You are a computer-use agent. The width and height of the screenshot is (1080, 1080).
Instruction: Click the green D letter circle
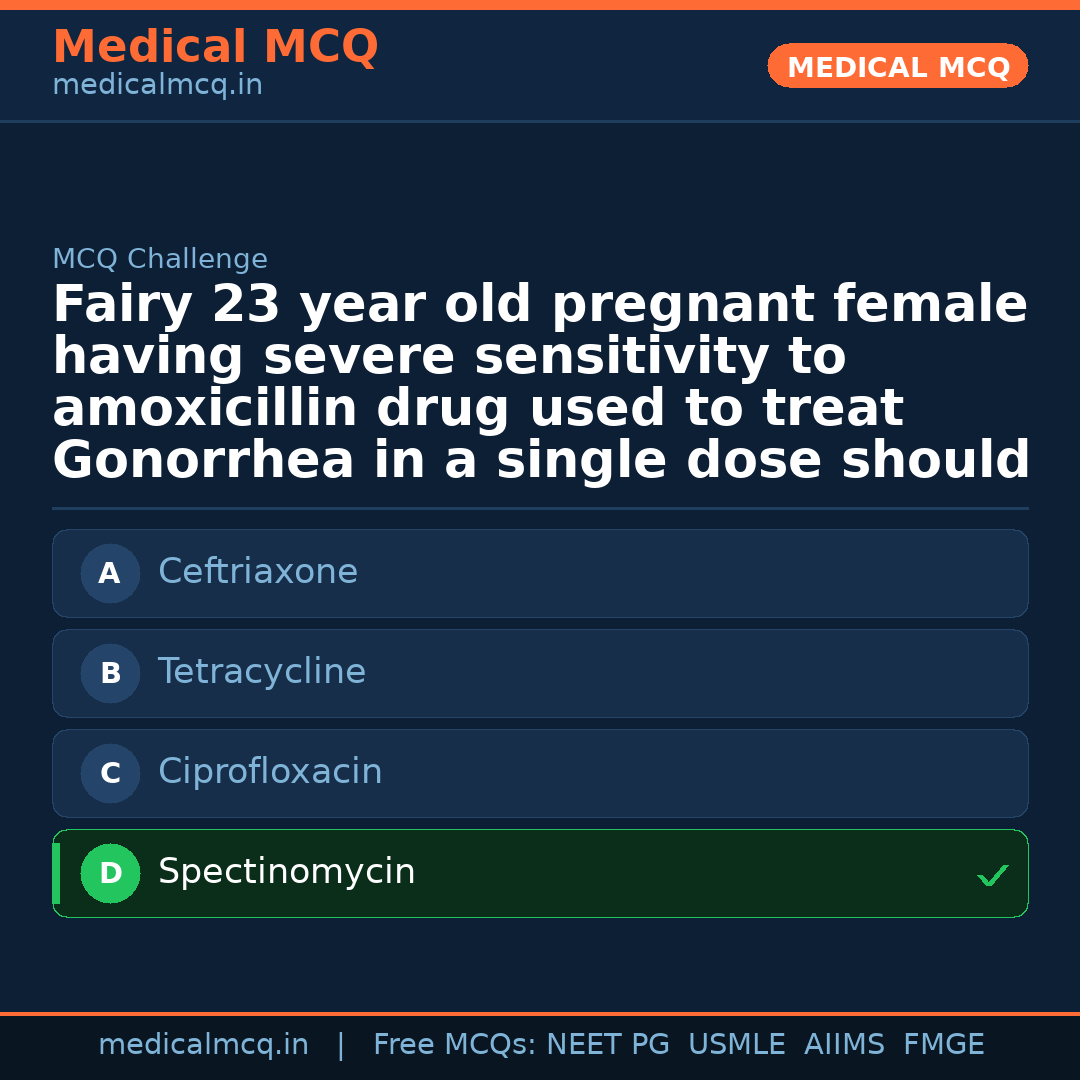110,874
